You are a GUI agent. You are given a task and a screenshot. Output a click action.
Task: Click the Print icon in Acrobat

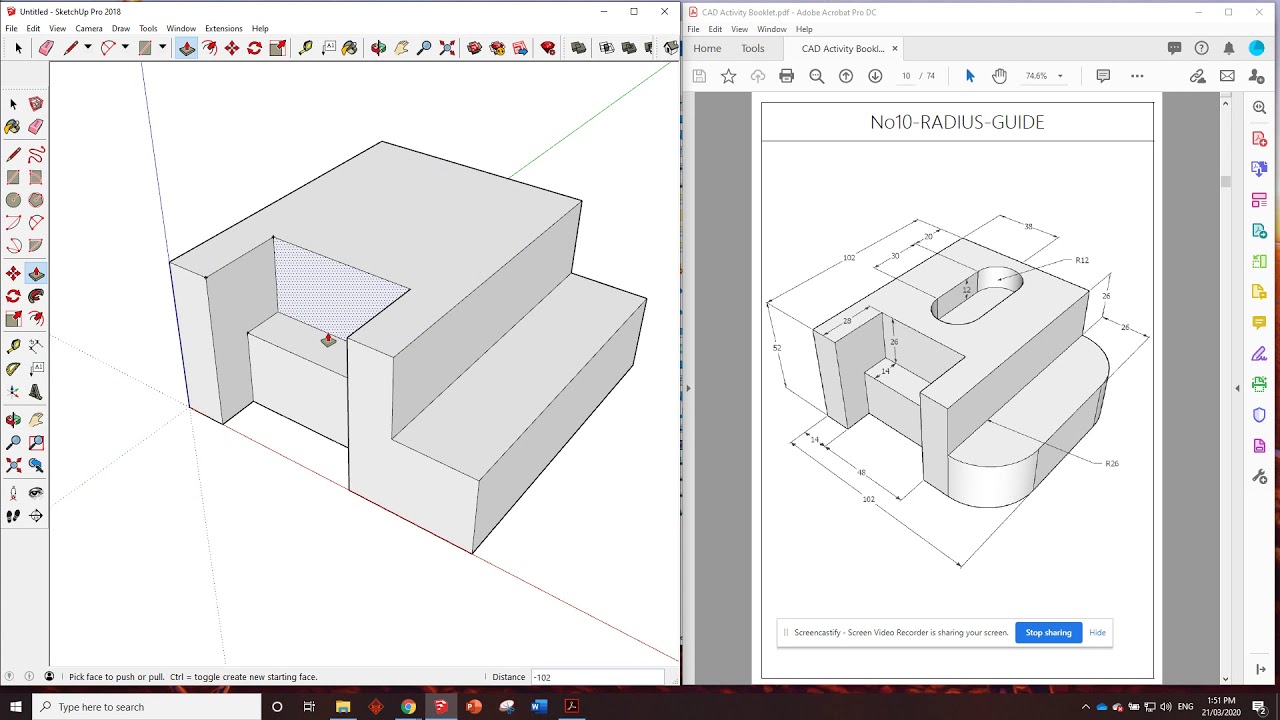pyautogui.click(x=787, y=76)
